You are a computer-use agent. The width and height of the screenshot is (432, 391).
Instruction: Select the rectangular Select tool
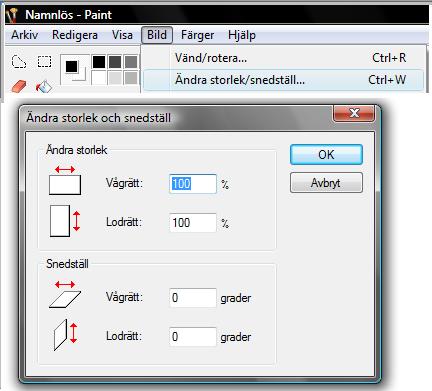(44, 62)
